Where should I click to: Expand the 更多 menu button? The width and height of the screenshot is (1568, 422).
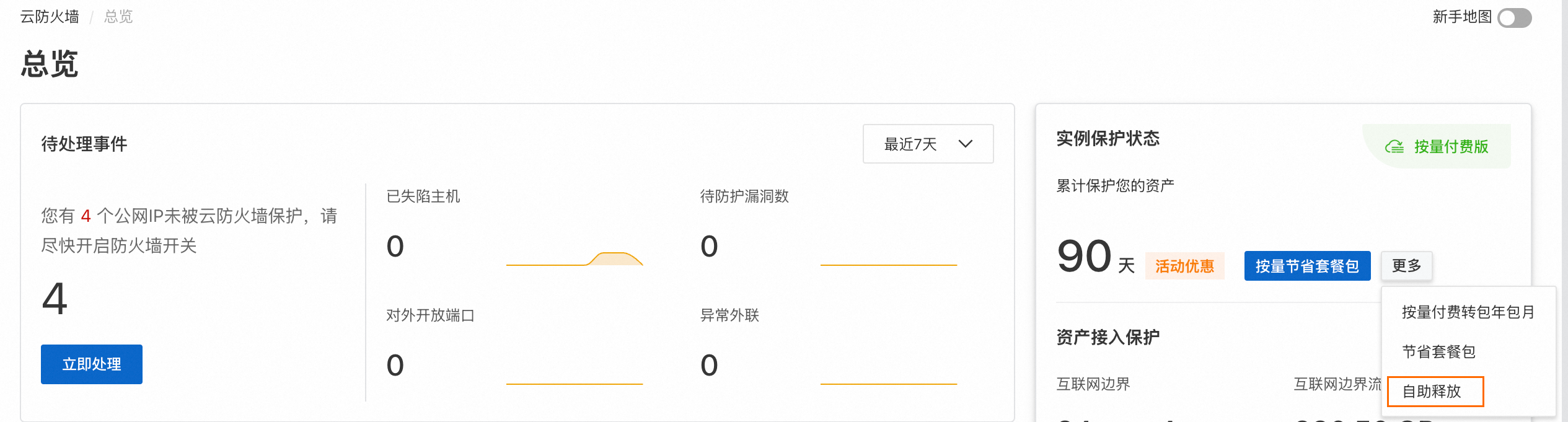[1406, 266]
